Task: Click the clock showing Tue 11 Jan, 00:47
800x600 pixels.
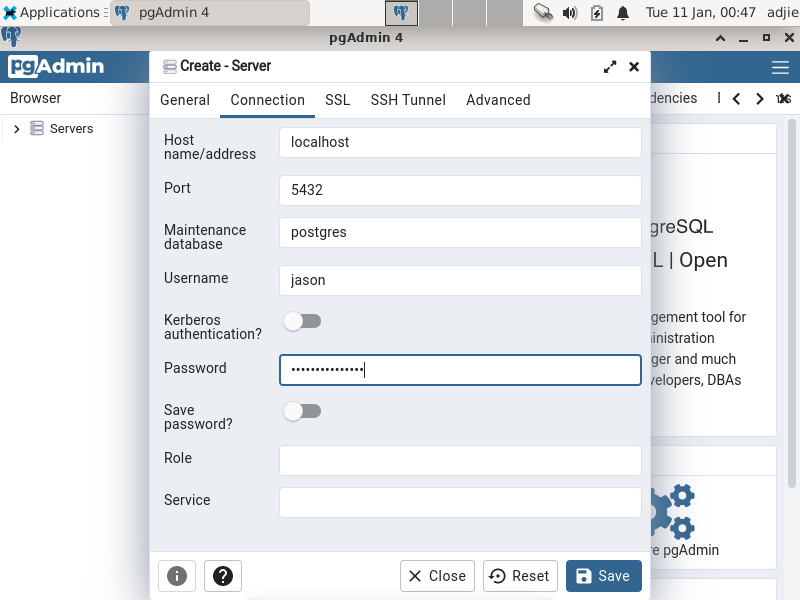Action: click(x=701, y=12)
